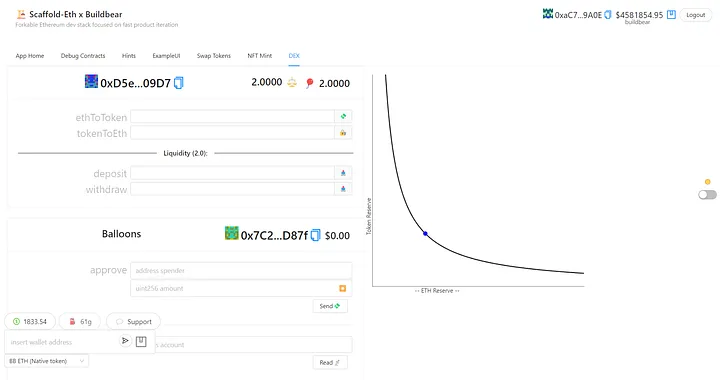
Task: Focus the deposit input field
Action: pyautogui.click(x=232, y=173)
